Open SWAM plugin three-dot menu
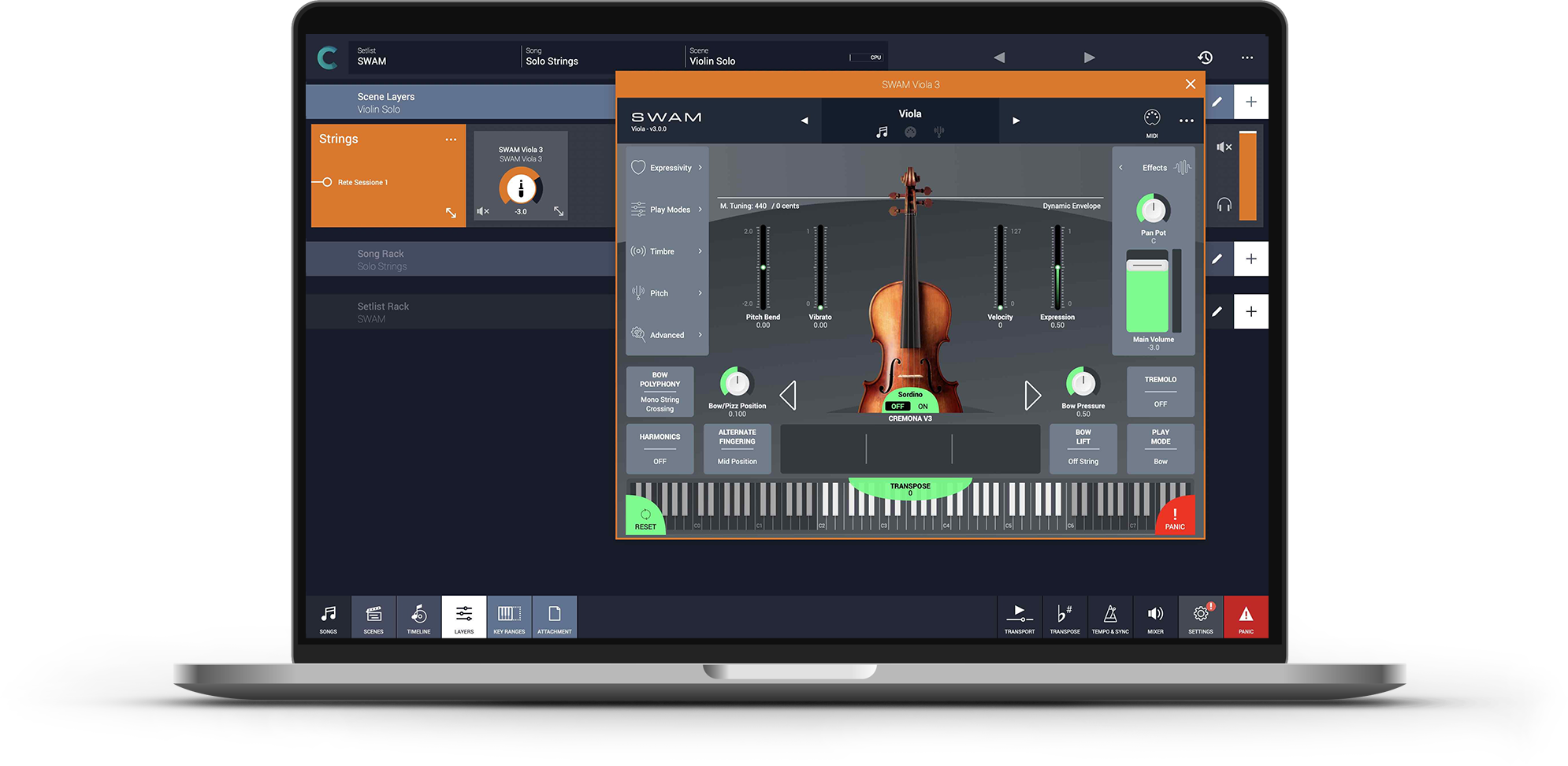Image resolution: width=1568 pixels, height=766 pixels. (x=1187, y=121)
